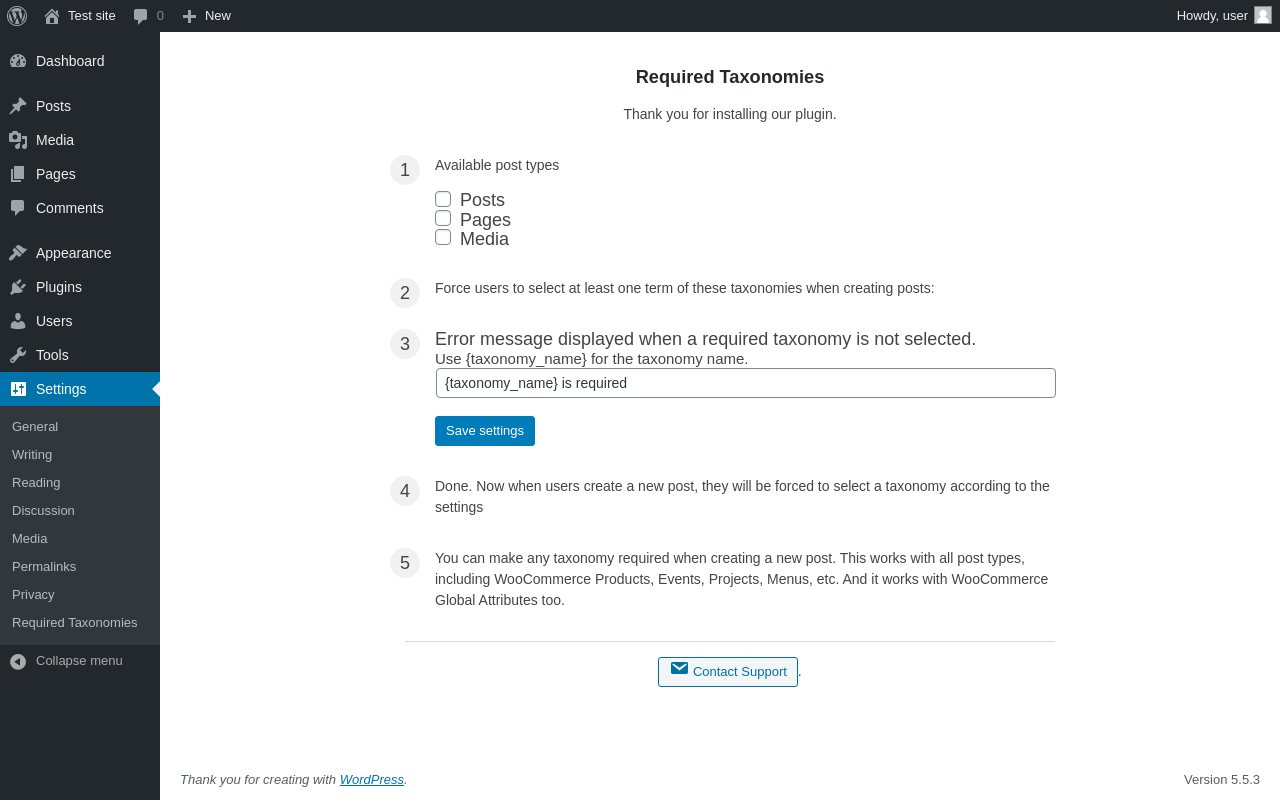The image size is (1280, 800).
Task: Click the Appearance paintbrush icon
Action: pyautogui.click(x=18, y=253)
